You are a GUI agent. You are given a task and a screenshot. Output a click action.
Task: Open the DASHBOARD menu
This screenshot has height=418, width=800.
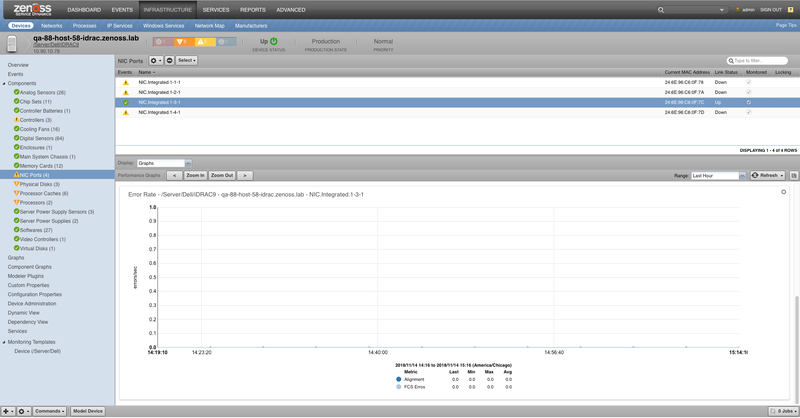[x=84, y=10]
